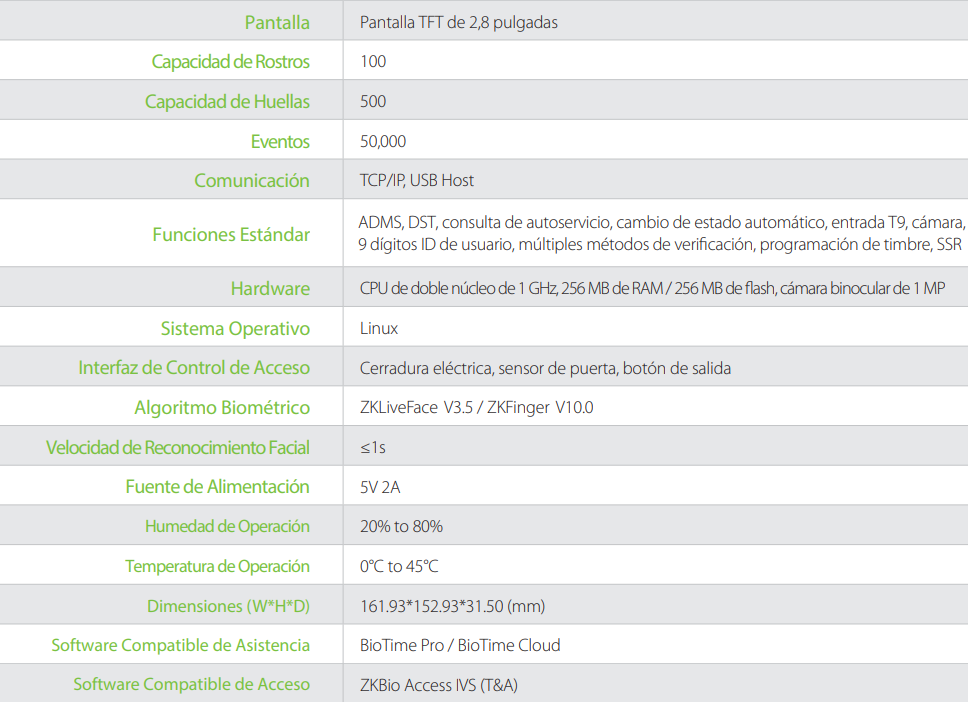Screen dimensions: 968x702
Task: Click the Capacidad de Huellas value 500
Action: pyautogui.click(x=373, y=101)
